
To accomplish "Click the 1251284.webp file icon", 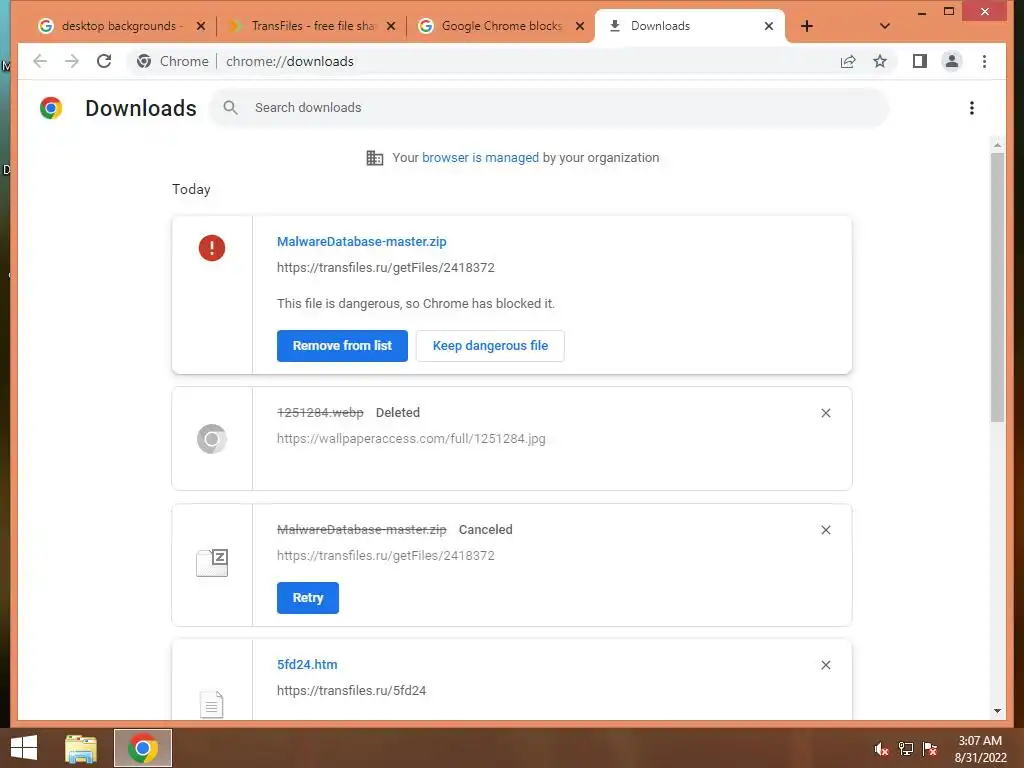I will pyautogui.click(x=212, y=439).
